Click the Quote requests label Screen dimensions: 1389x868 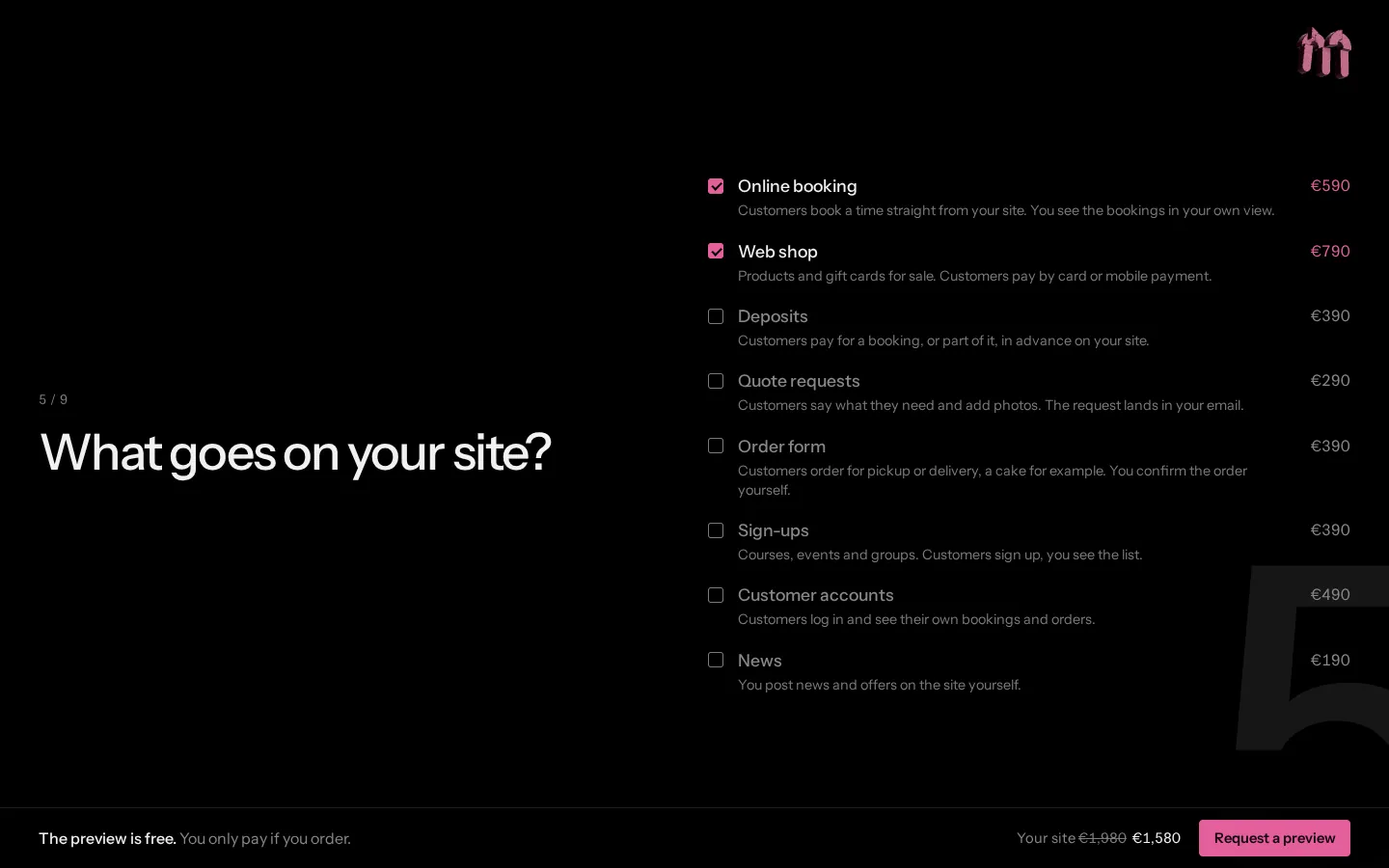pyautogui.click(x=799, y=381)
